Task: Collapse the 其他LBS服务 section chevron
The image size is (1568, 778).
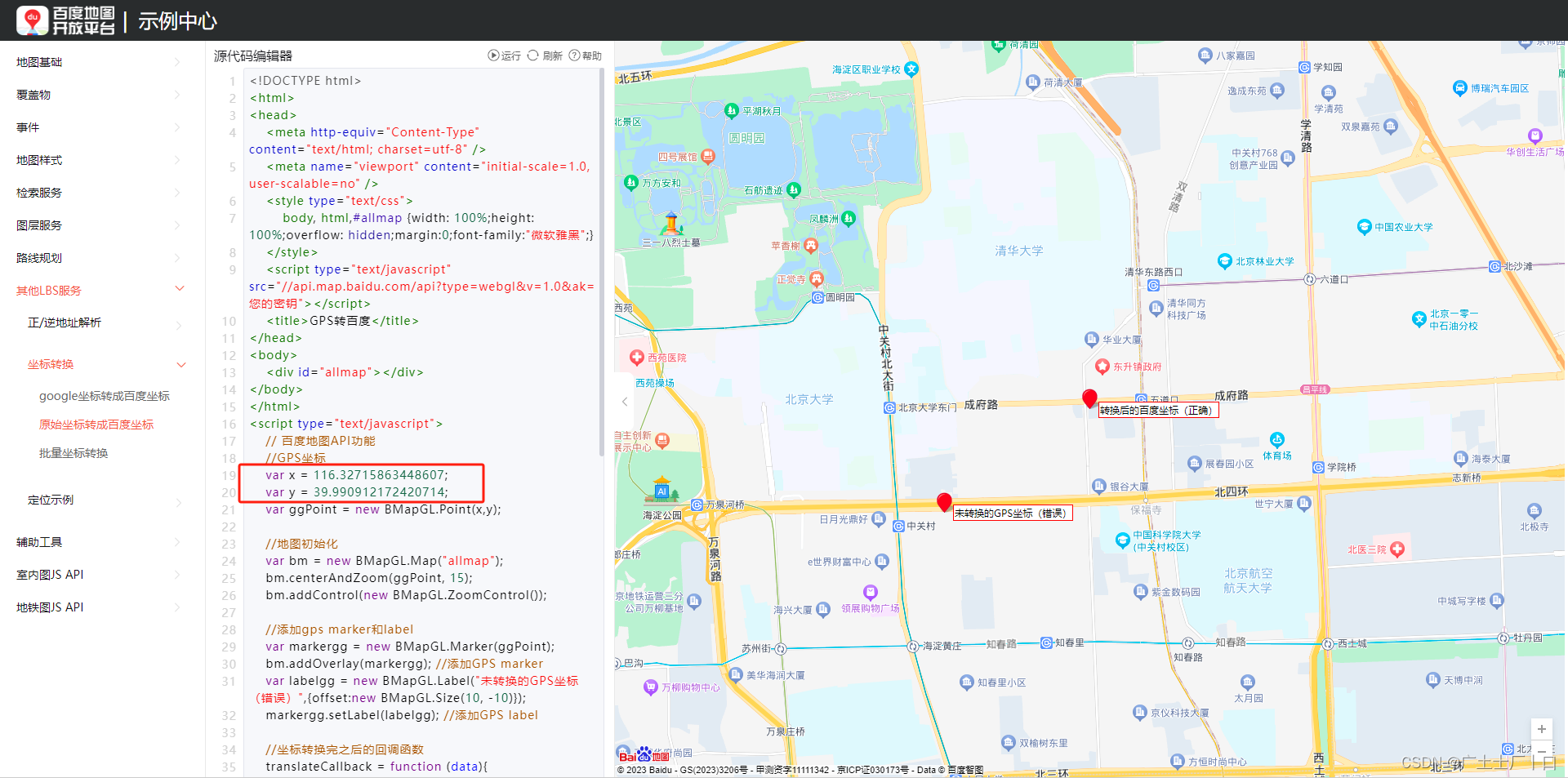Action: pyautogui.click(x=180, y=288)
